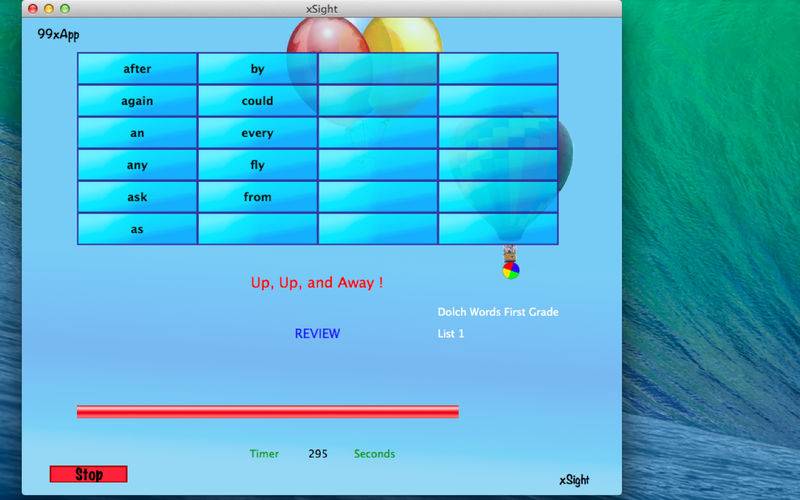Click the small balloon basket above the ball
The height and width of the screenshot is (500, 800).
click(509, 253)
